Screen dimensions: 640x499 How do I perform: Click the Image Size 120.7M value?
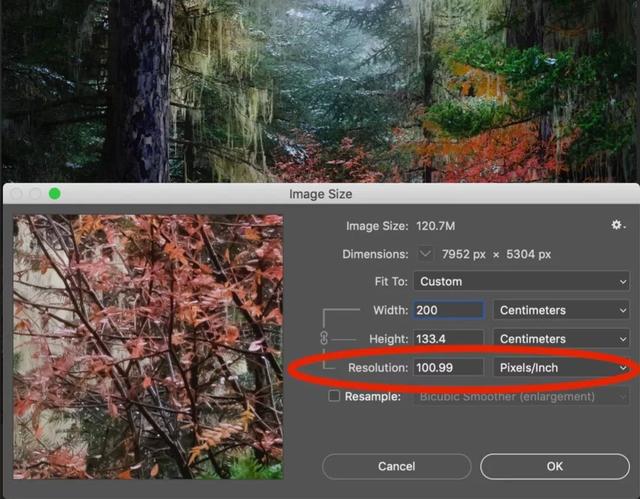point(436,226)
